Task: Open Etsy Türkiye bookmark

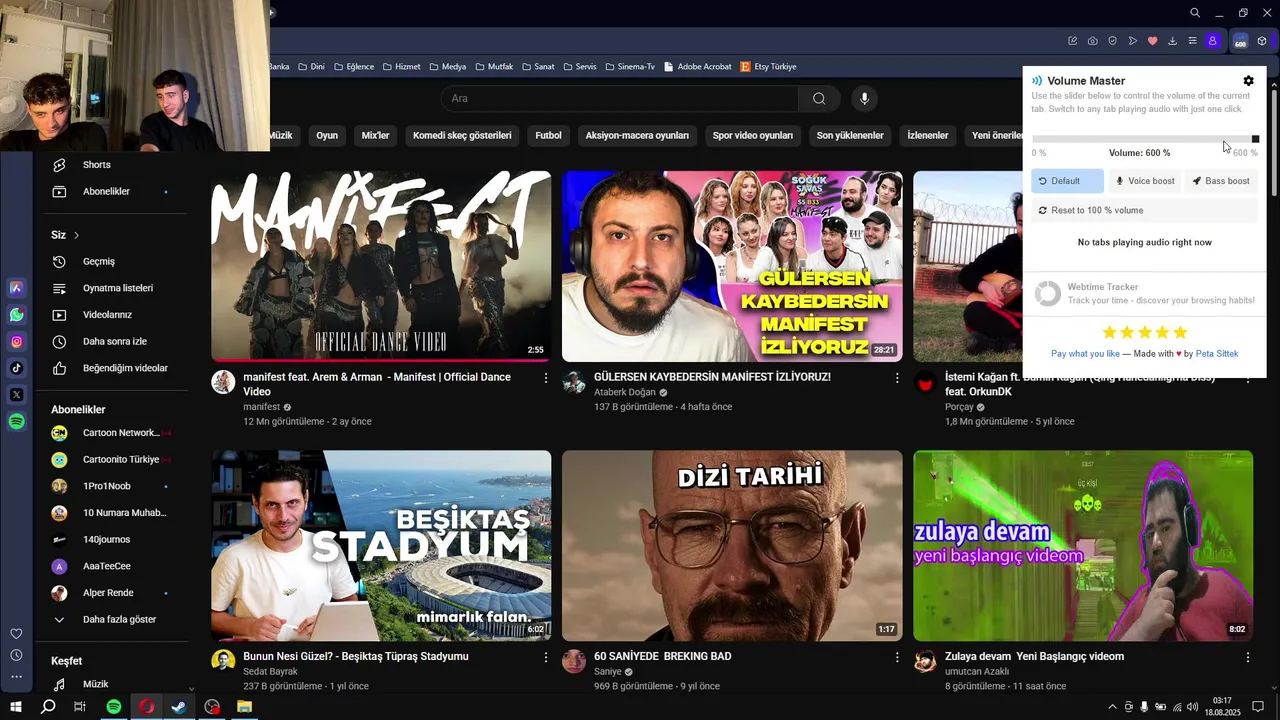Action: pyautogui.click(x=768, y=67)
